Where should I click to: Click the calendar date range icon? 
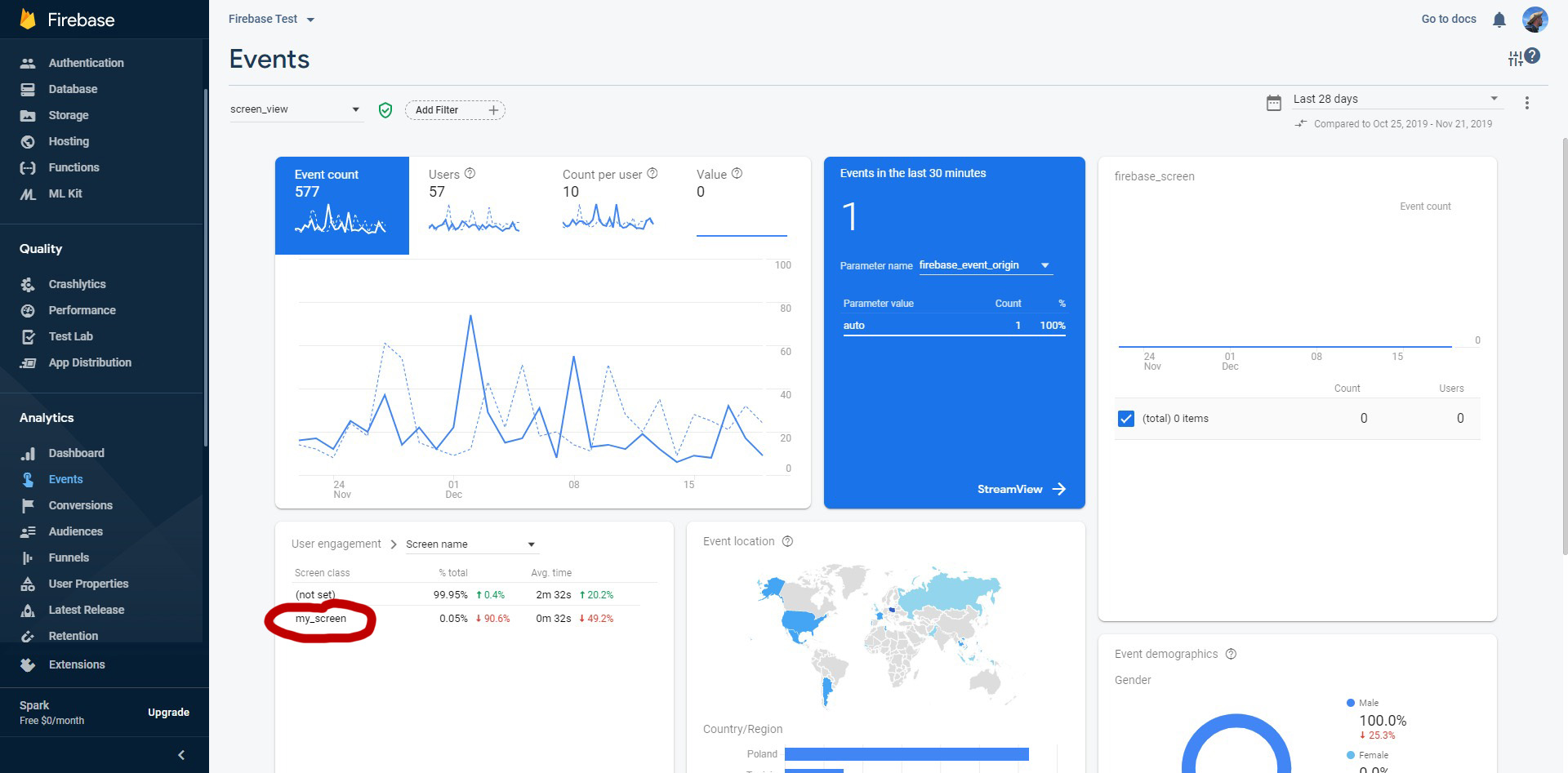coord(1273,103)
